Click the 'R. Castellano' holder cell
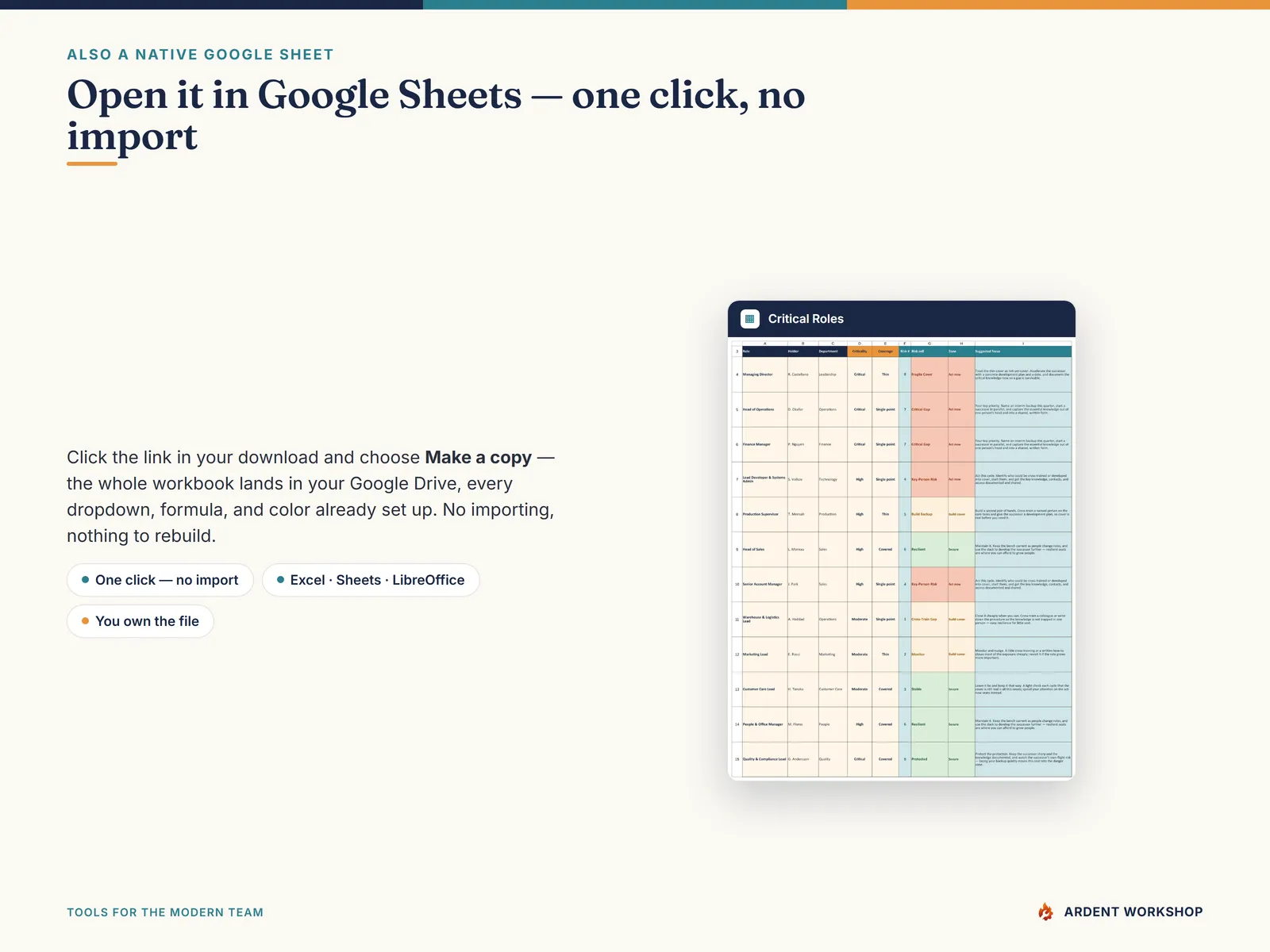 tap(802, 374)
